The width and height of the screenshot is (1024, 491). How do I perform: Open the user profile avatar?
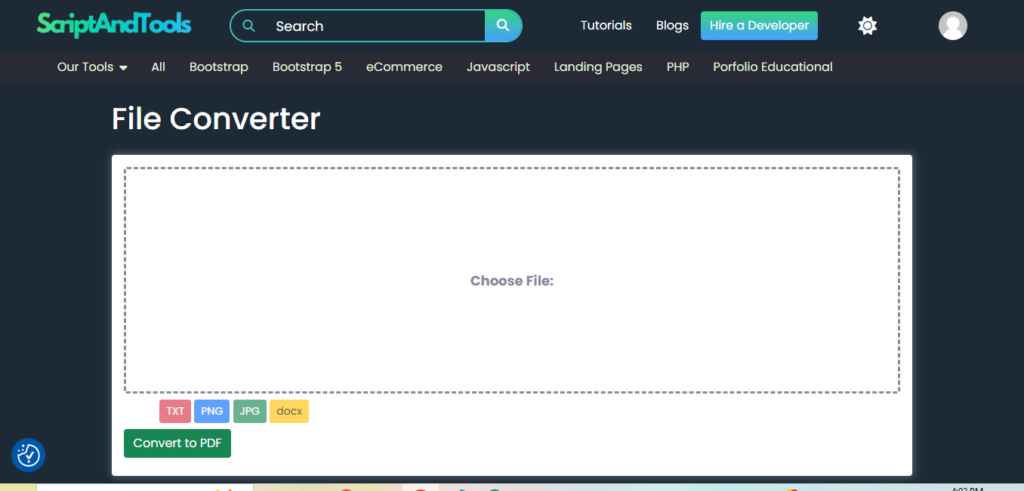pyautogui.click(x=952, y=26)
